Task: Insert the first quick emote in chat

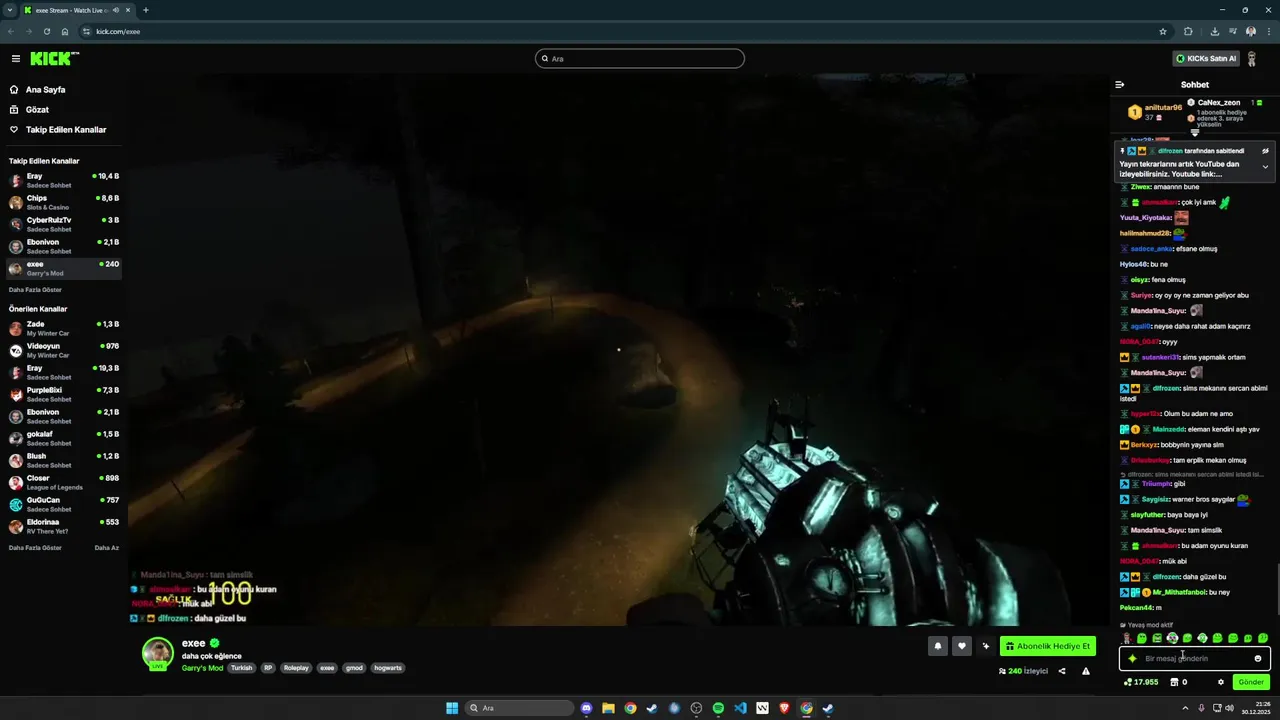Action: click(x=1127, y=638)
